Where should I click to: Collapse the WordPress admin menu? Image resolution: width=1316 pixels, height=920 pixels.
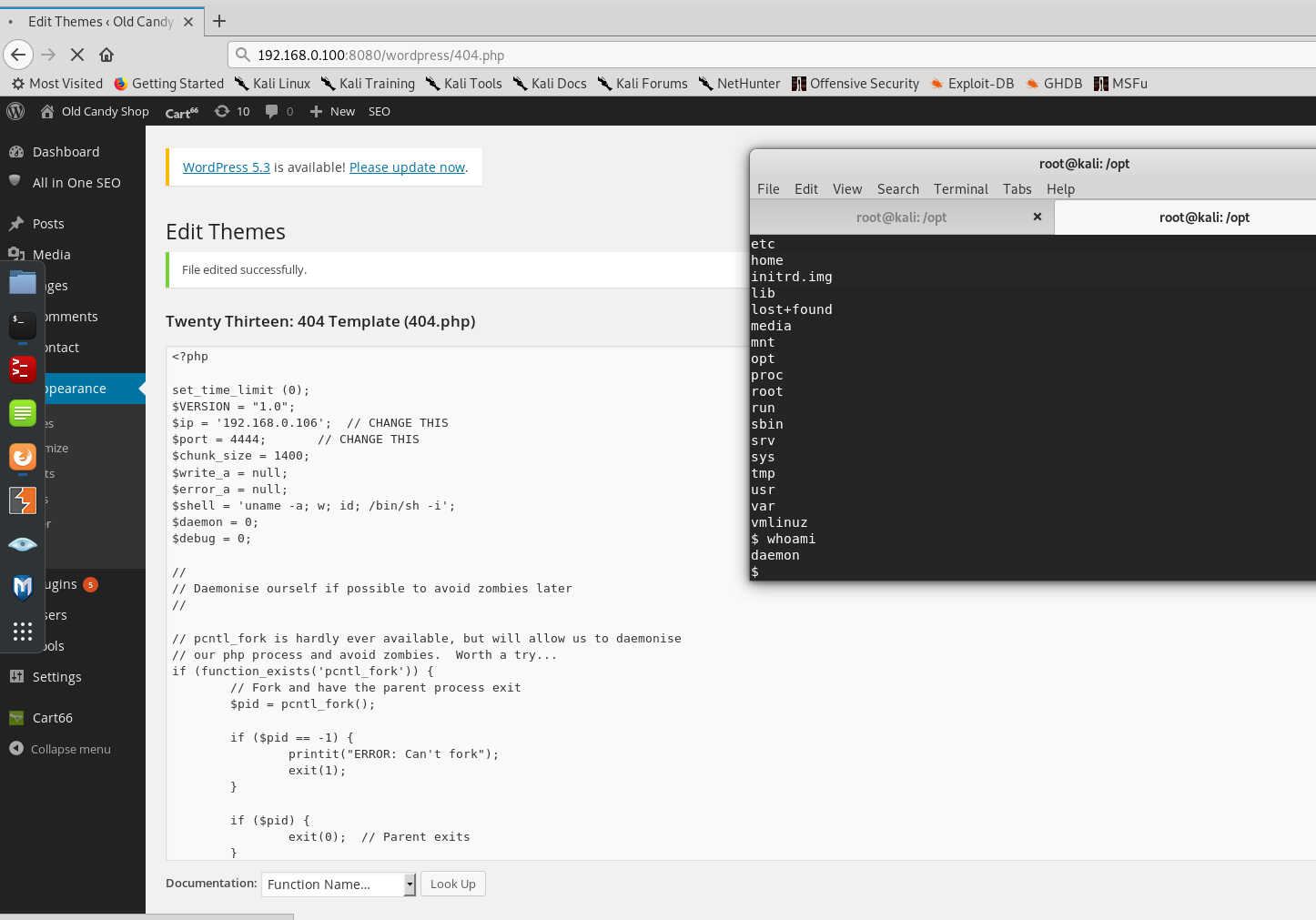(60, 749)
